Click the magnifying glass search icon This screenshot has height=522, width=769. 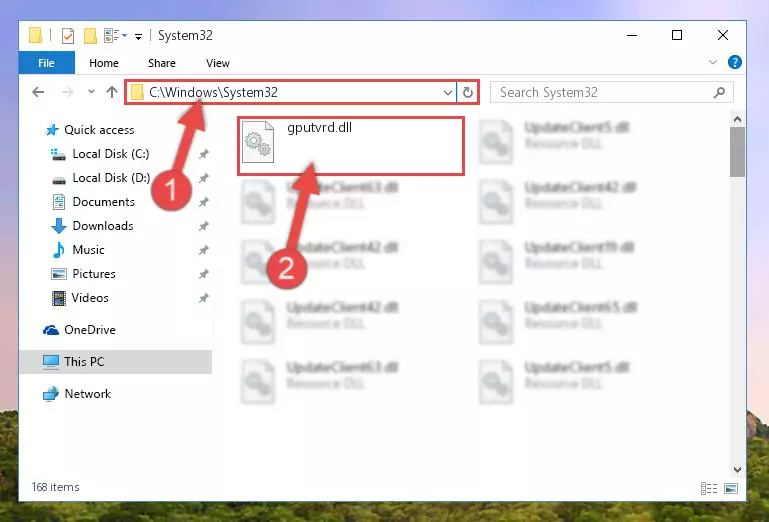pos(719,92)
